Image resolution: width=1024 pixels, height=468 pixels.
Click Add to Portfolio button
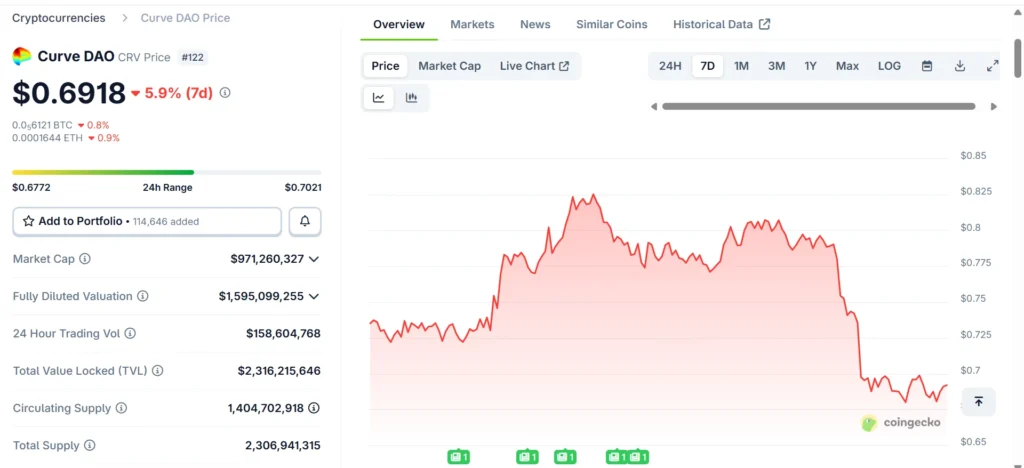(x=147, y=221)
